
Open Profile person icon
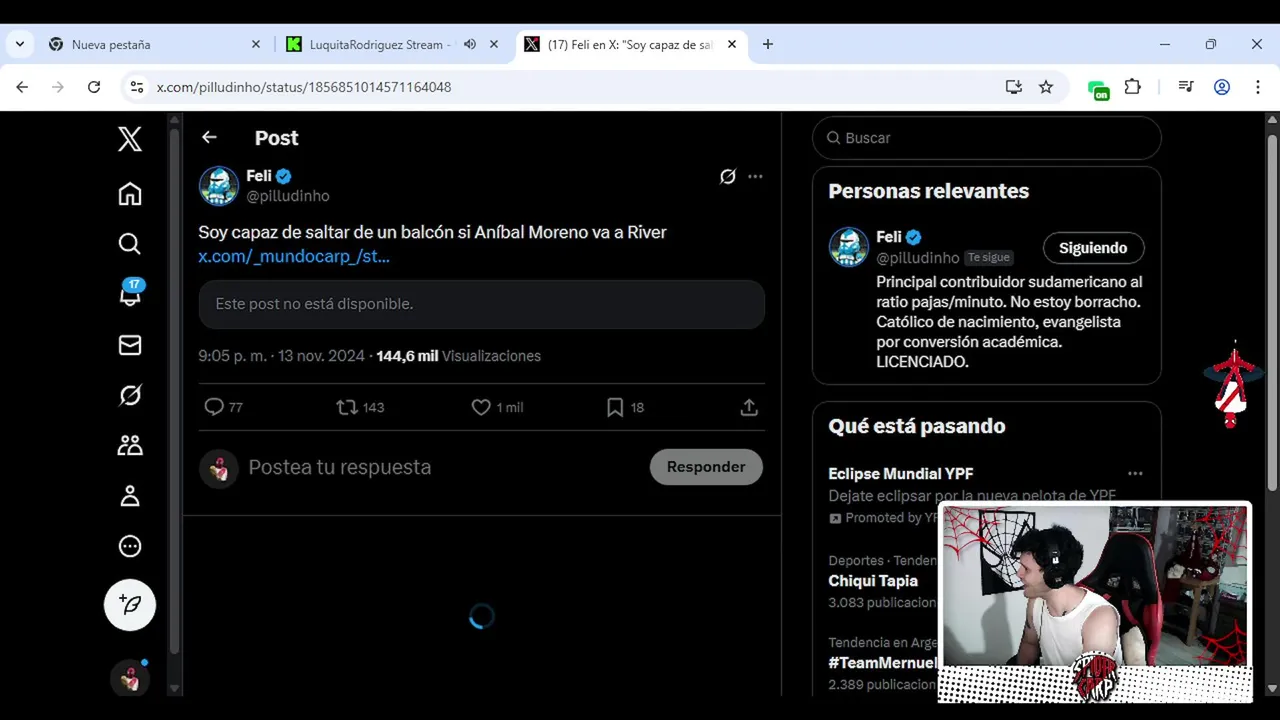point(130,496)
